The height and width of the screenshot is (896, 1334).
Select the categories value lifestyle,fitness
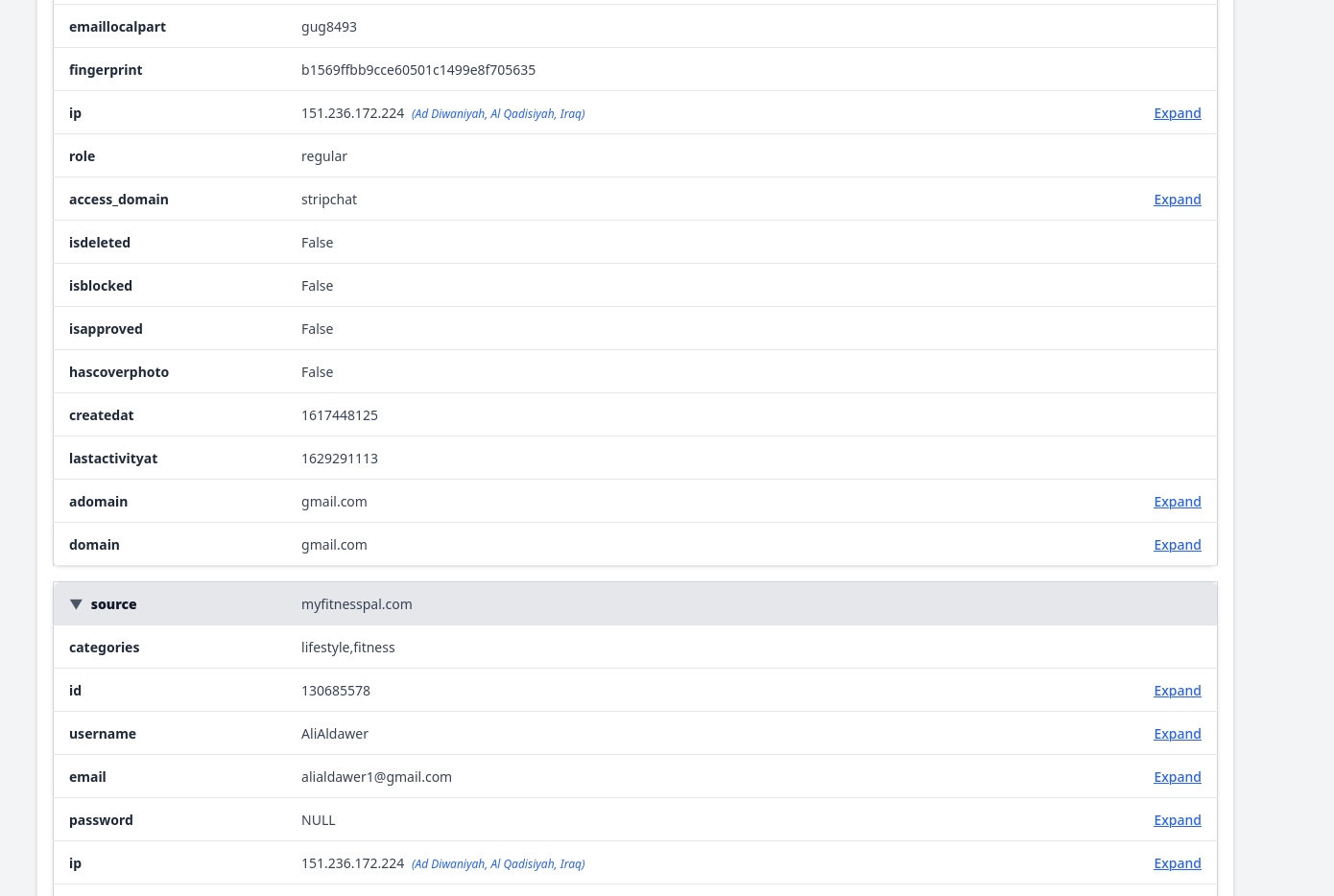348,648
